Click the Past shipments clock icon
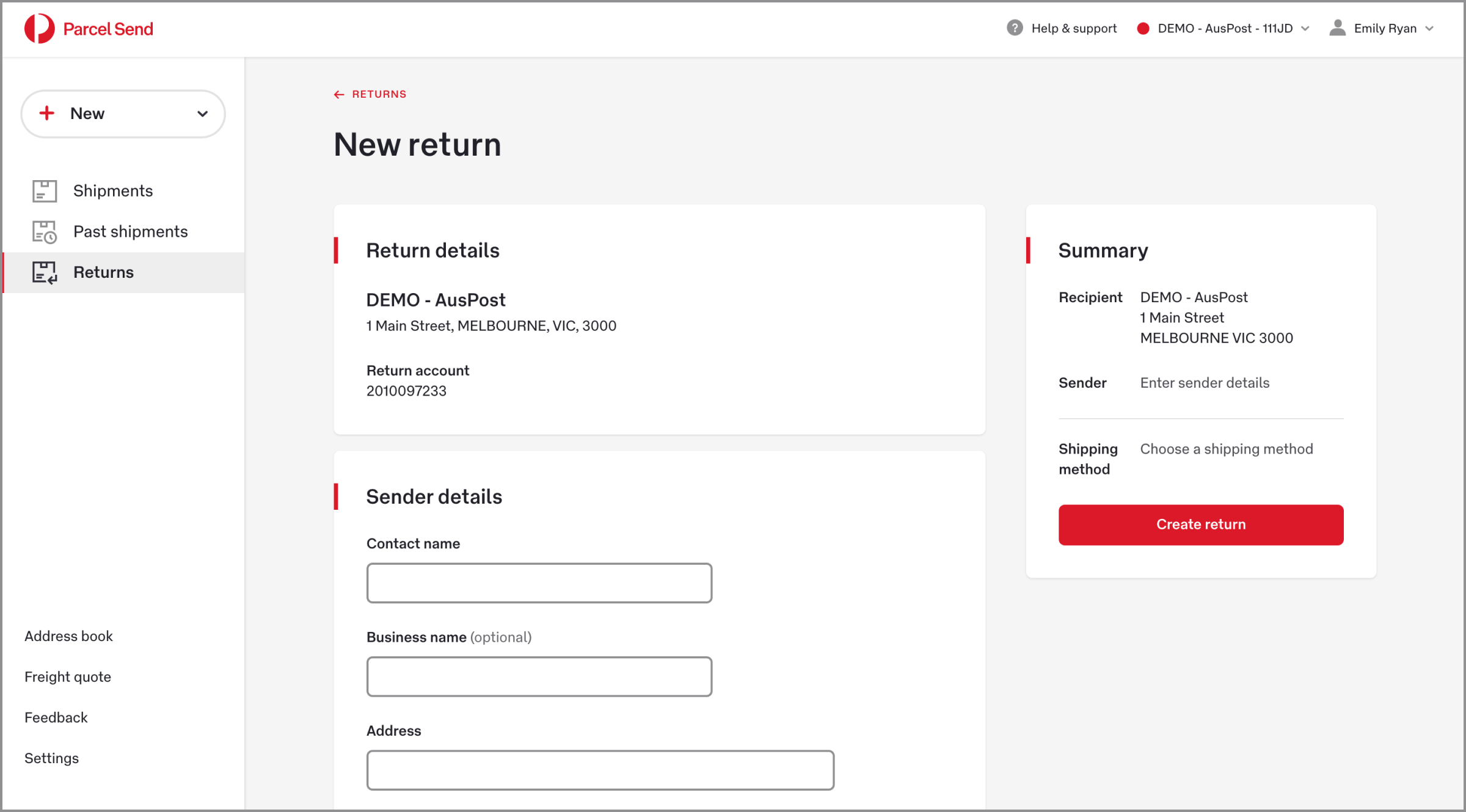This screenshot has height=812, width=1466. (45, 232)
